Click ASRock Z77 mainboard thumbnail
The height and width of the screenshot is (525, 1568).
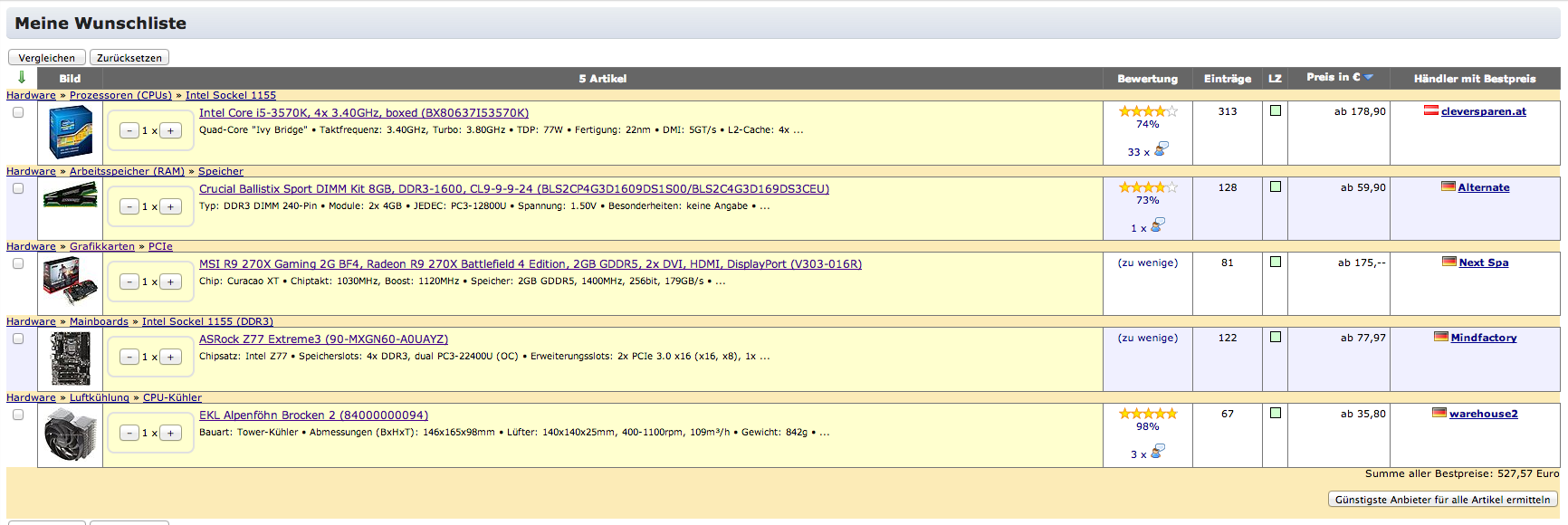(71, 358)
